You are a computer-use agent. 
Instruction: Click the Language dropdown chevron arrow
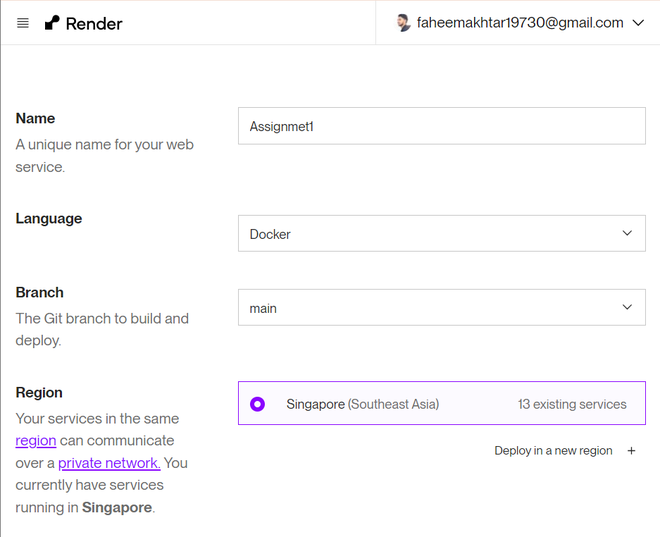pos(627,234)
